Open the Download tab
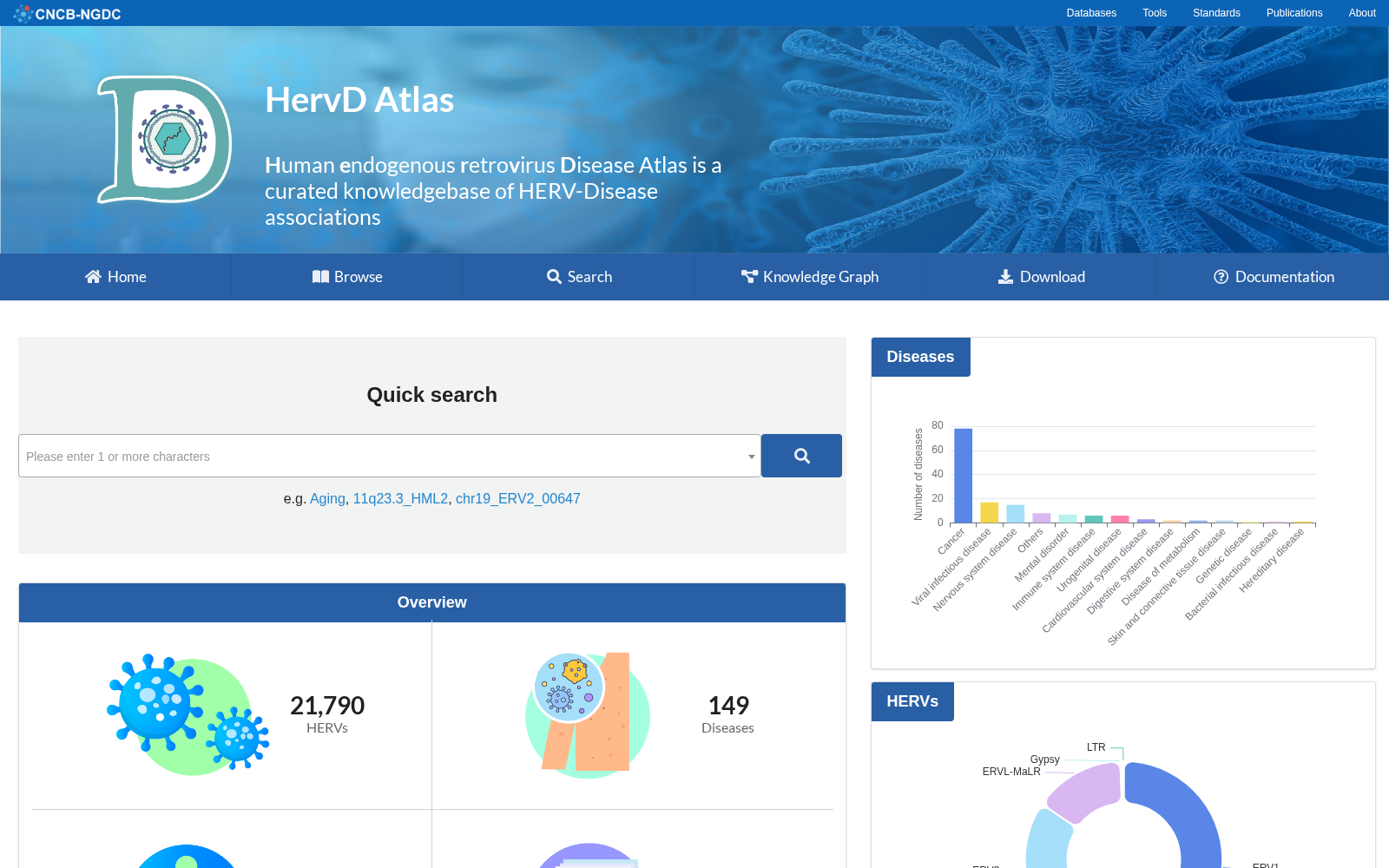1389x868 pixels. pos(1042,277)
